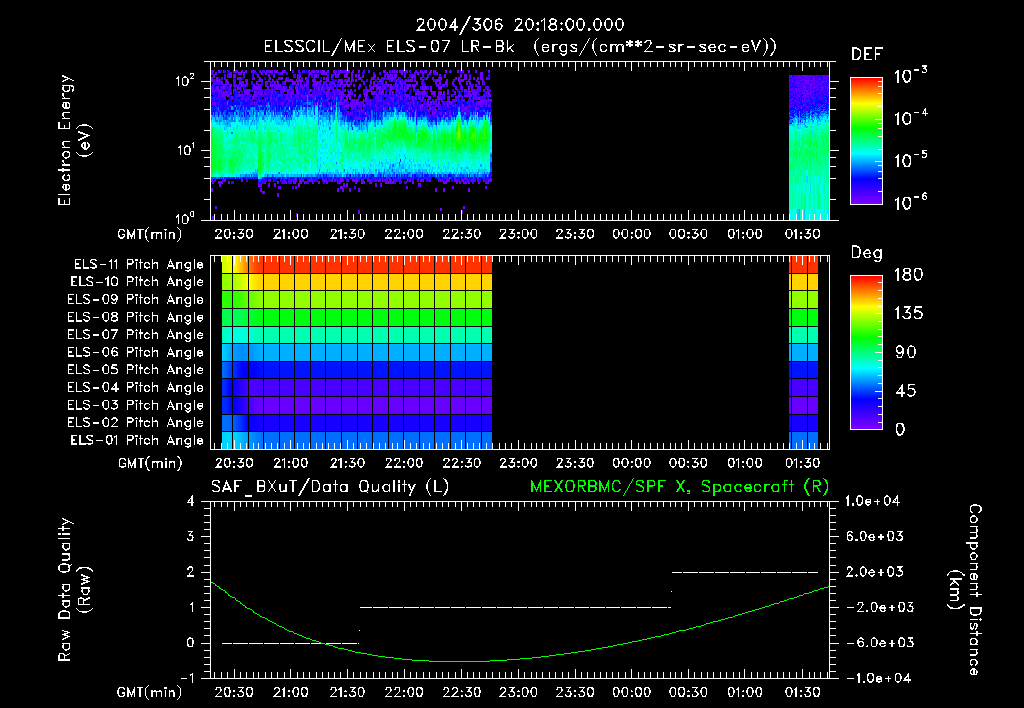Click the data quality line segment at level 2
This screenshot has width=1024, height=708.
(x=744, y=572)
